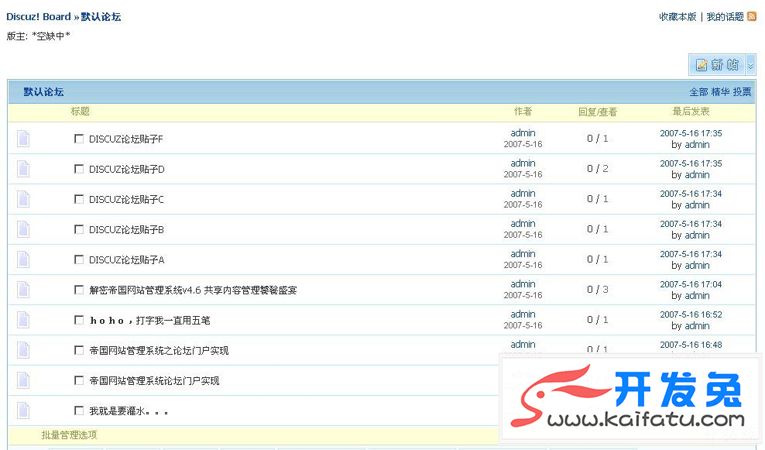The image size is (765, 450).
Task: Click 标题 column header
Action: 80,111
